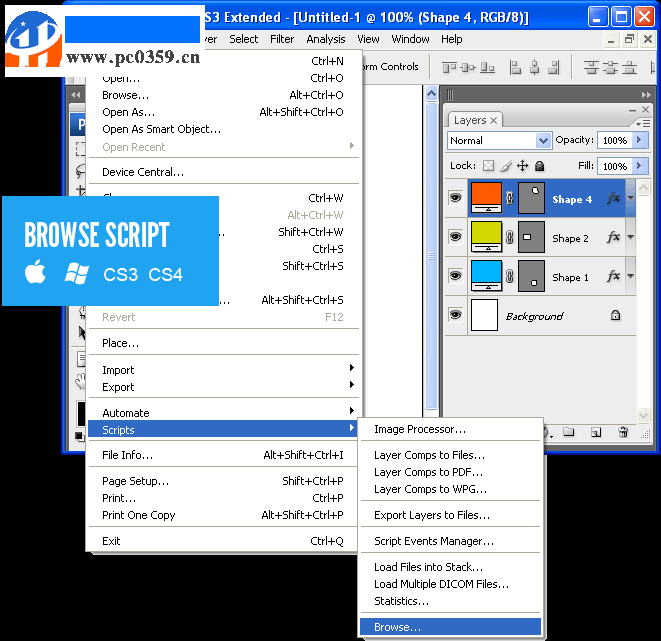
Task: Click Align top edges icon
Action: [x=449, y=67]
